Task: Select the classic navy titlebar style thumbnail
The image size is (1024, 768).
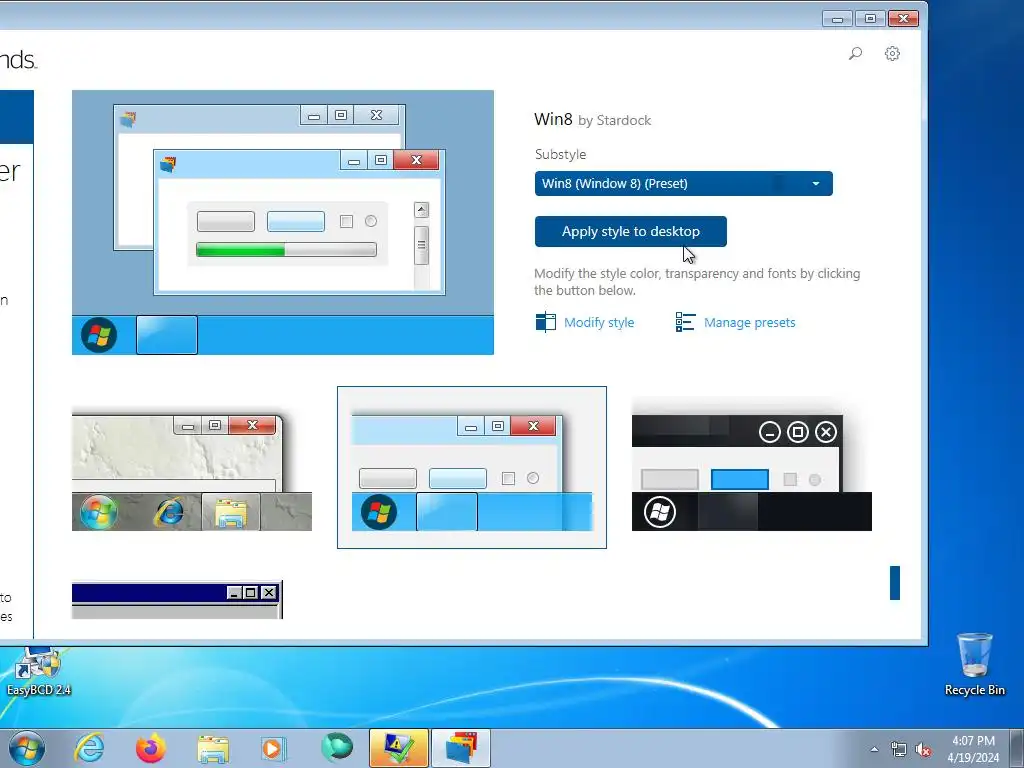Action: point(177,600)
